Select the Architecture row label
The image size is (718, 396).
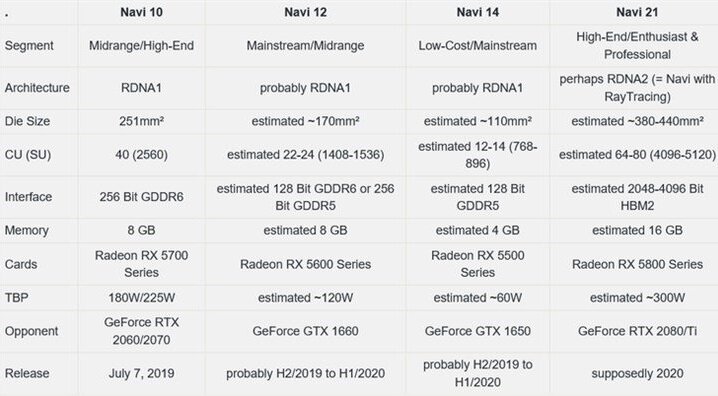(37, 88)
